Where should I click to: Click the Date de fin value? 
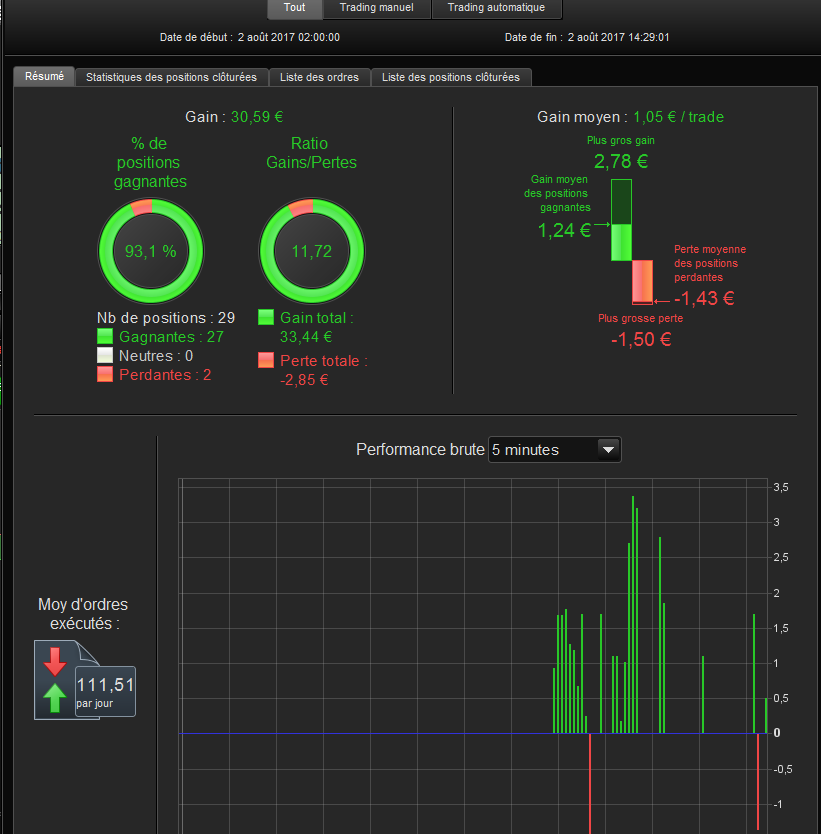click(618, 37)
